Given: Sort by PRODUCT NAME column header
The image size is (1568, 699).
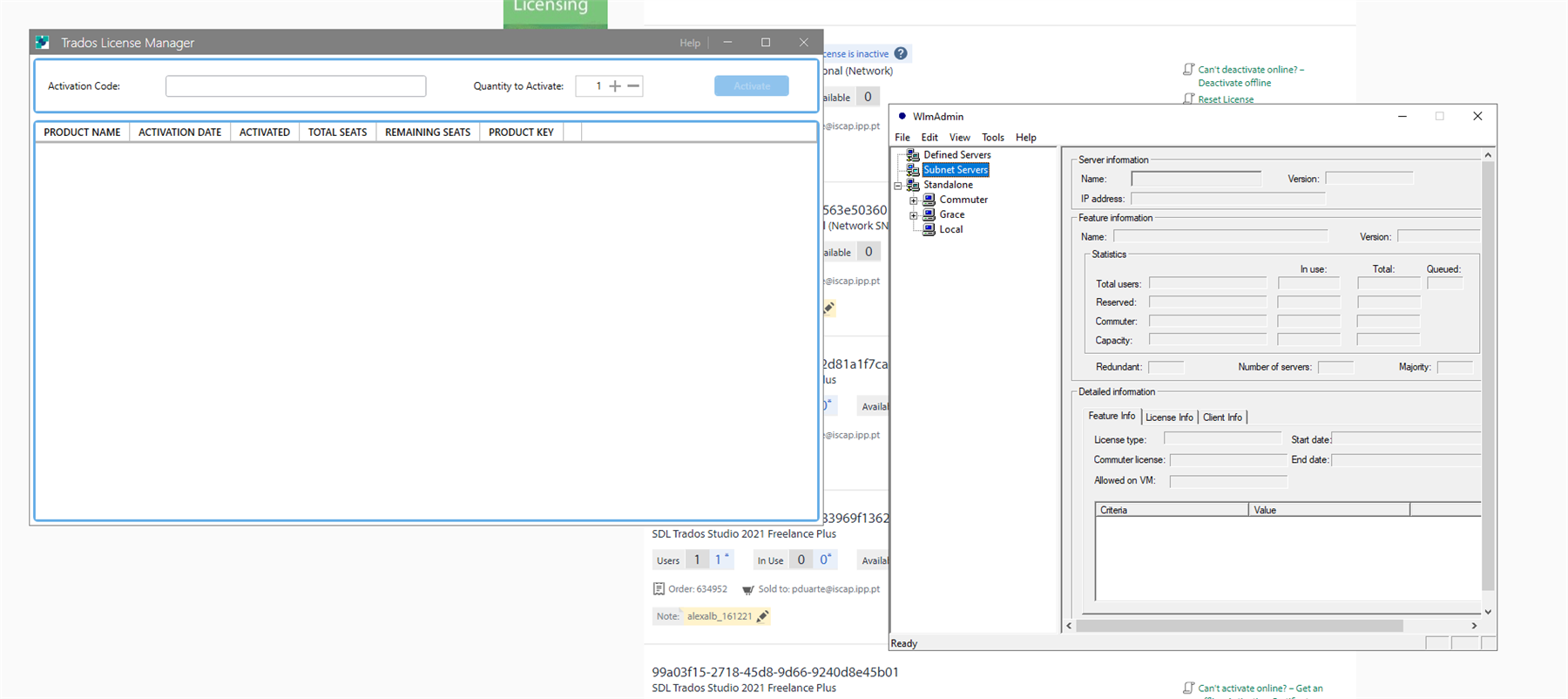Looking at the screenshot, I should click(82, 132).
